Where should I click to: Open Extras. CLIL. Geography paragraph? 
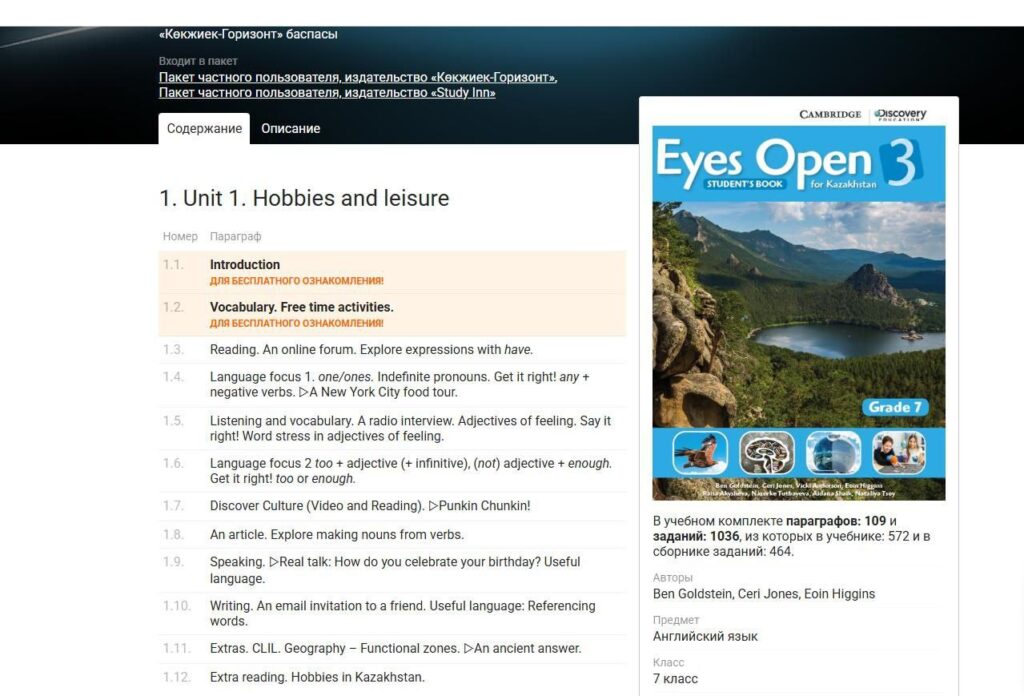pos(395,648)
